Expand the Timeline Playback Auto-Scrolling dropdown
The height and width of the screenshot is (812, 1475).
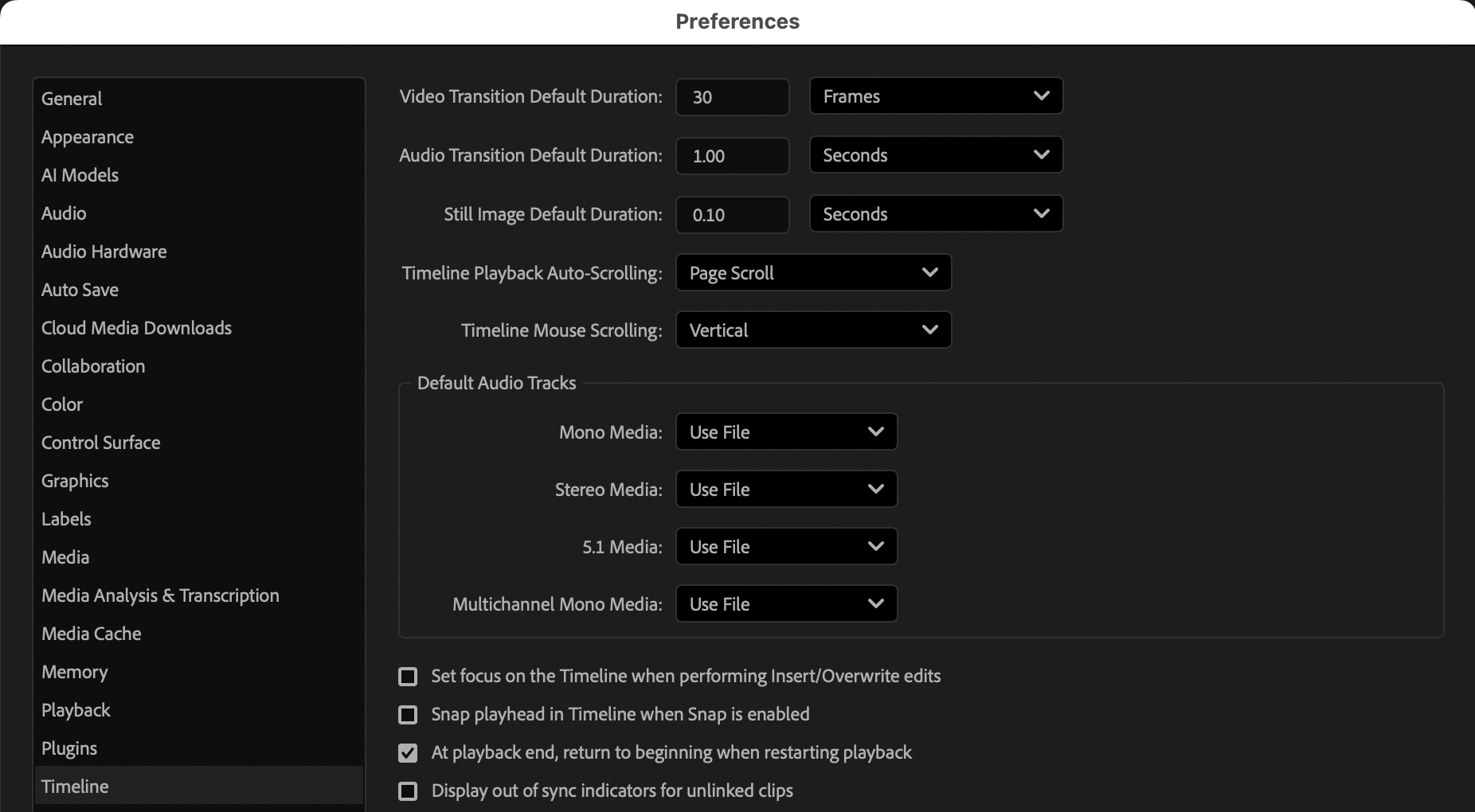[813, 273]
